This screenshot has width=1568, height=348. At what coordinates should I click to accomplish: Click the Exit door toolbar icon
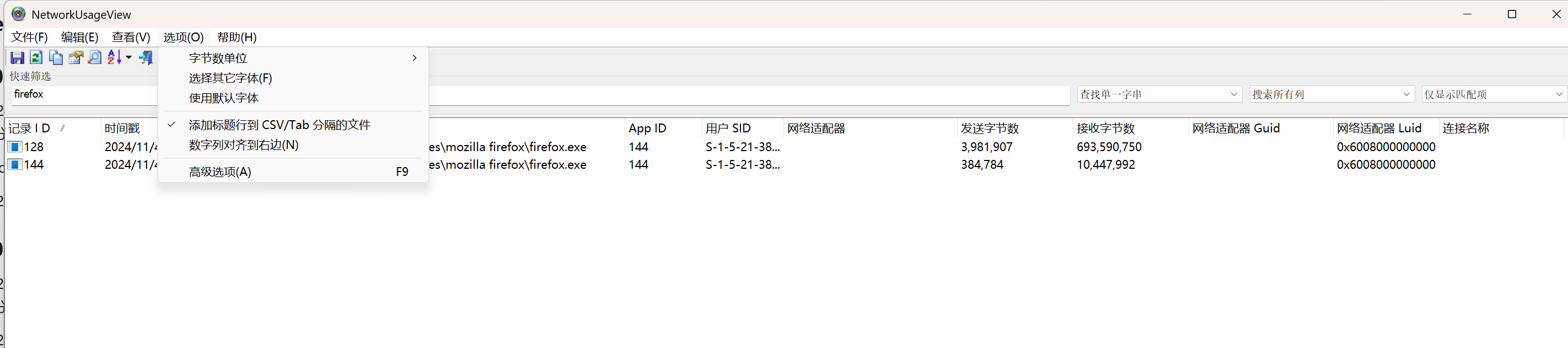coord(146,58)
